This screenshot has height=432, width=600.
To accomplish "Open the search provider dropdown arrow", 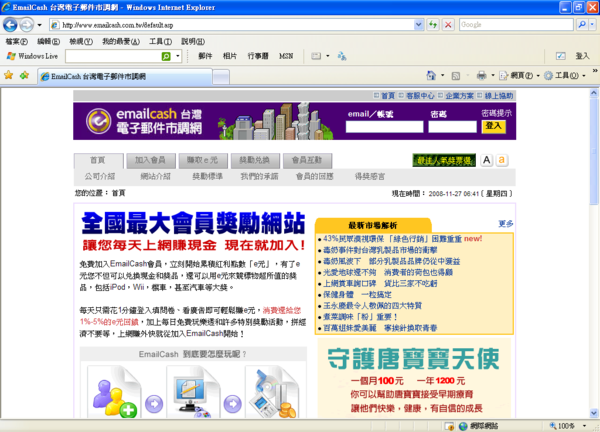I will [x=592, y=24].
